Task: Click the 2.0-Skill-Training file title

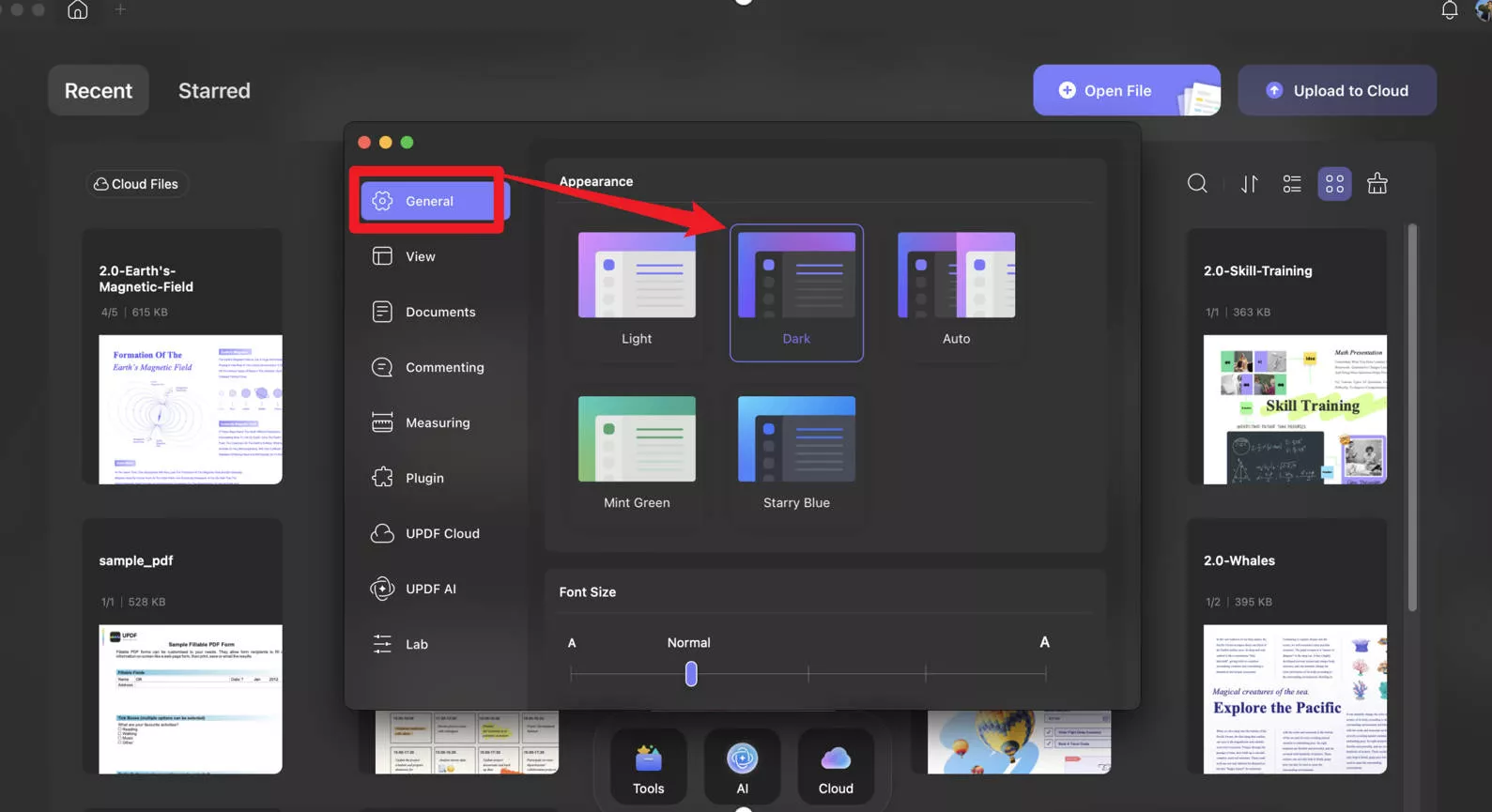Action: pyautogui.click(x=1258, y=270)
